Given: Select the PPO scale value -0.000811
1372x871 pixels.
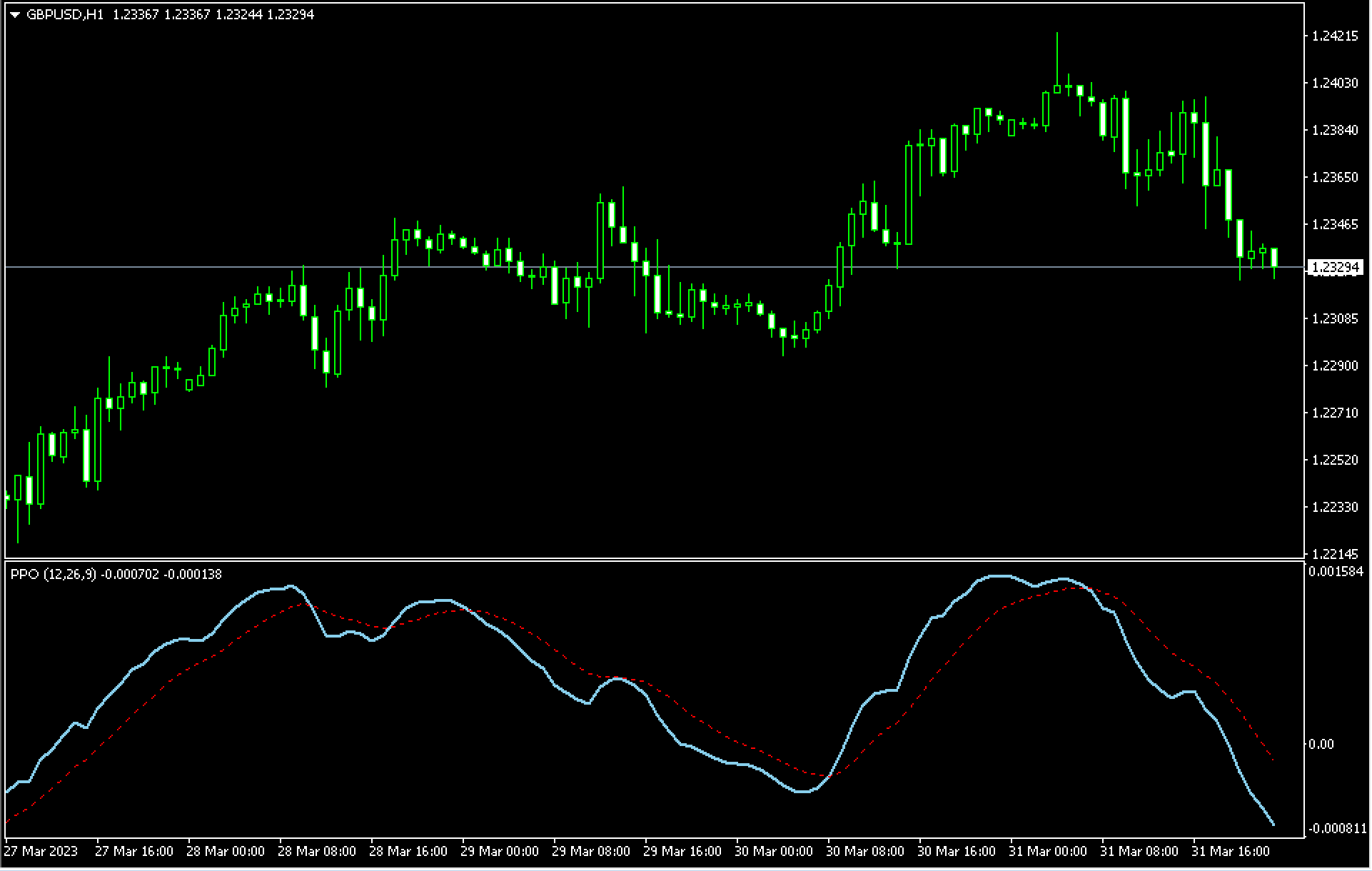Looking at the screenshot, I should click(1338, 829).
